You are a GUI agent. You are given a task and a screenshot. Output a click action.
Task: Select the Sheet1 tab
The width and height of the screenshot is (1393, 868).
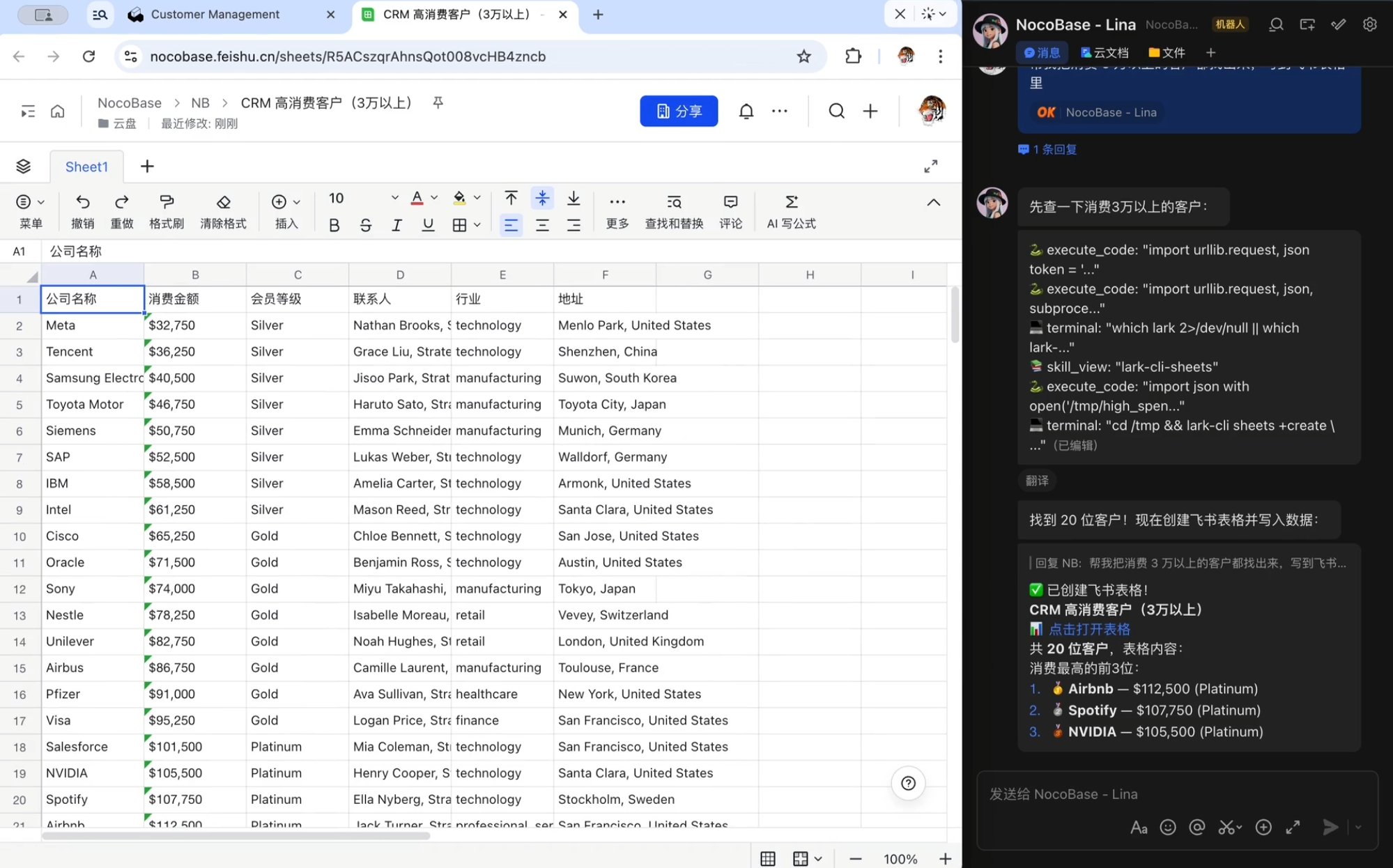(86, 166)
